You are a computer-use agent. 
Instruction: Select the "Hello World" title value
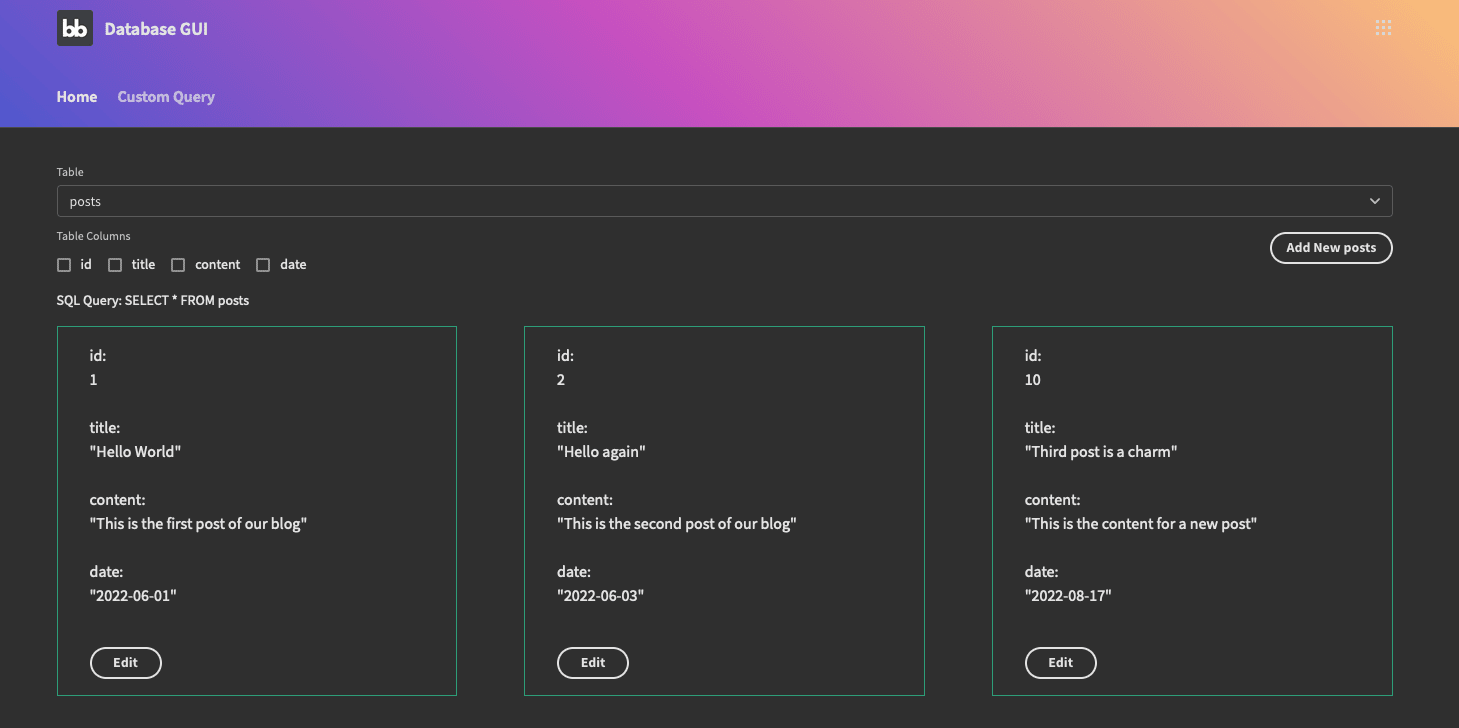pos(135,452)
